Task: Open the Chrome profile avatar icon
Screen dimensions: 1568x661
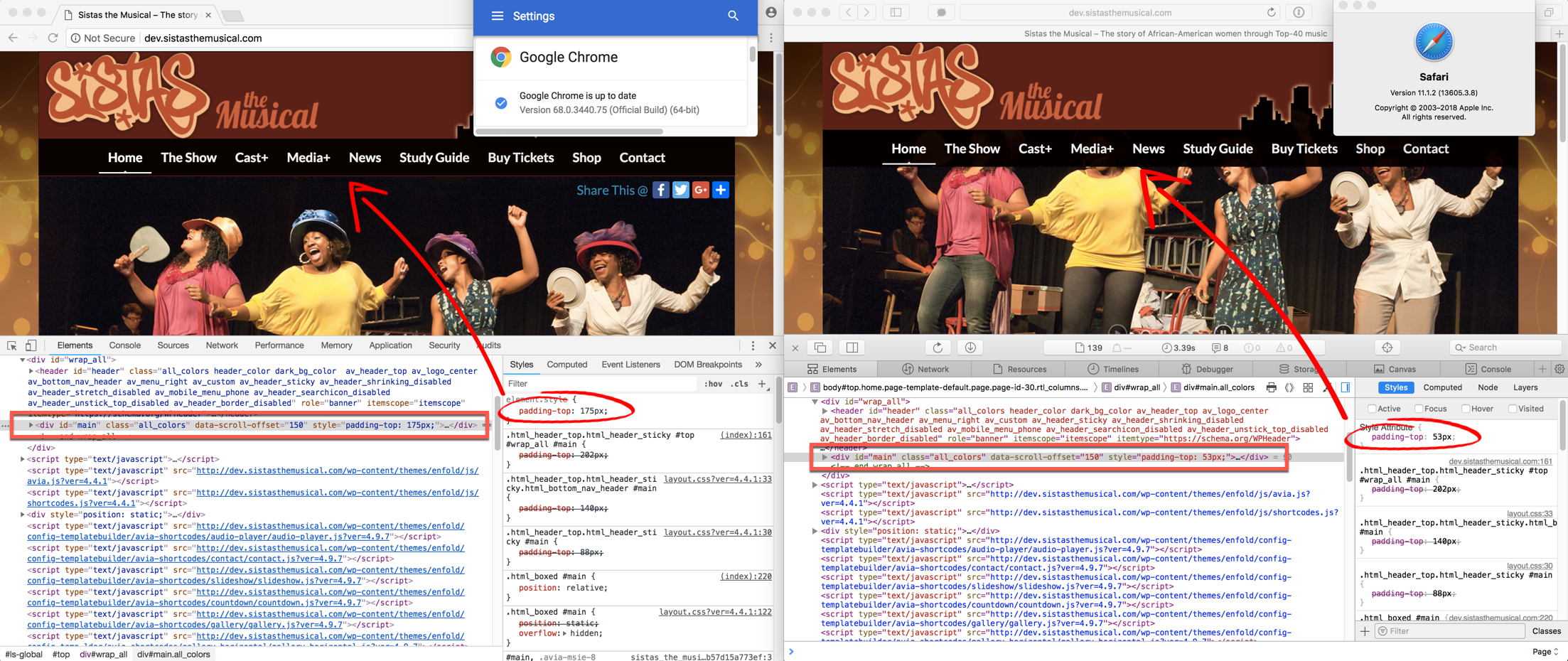Action: (771, 13)
